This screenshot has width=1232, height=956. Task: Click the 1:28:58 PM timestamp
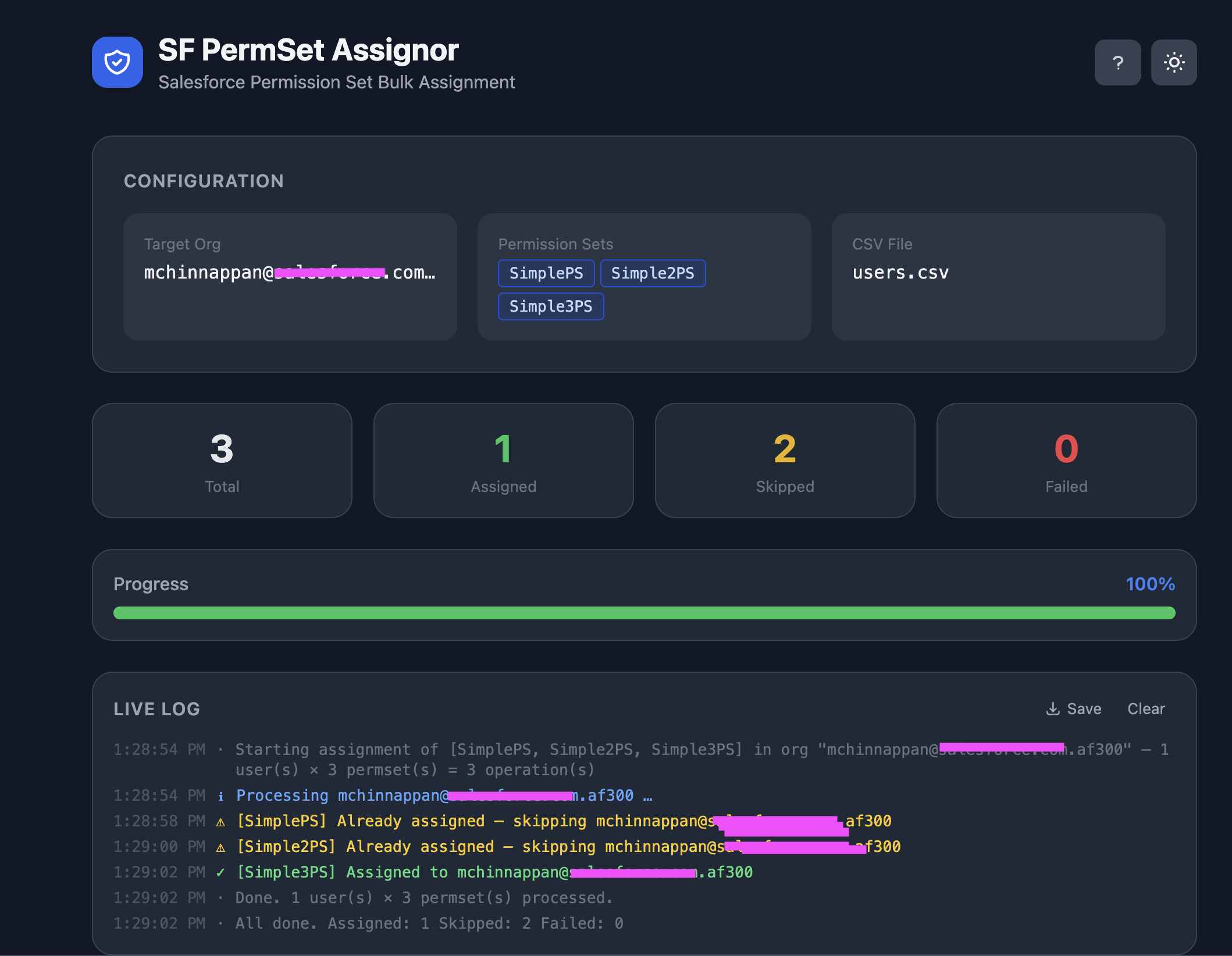[x=159, y=821]
